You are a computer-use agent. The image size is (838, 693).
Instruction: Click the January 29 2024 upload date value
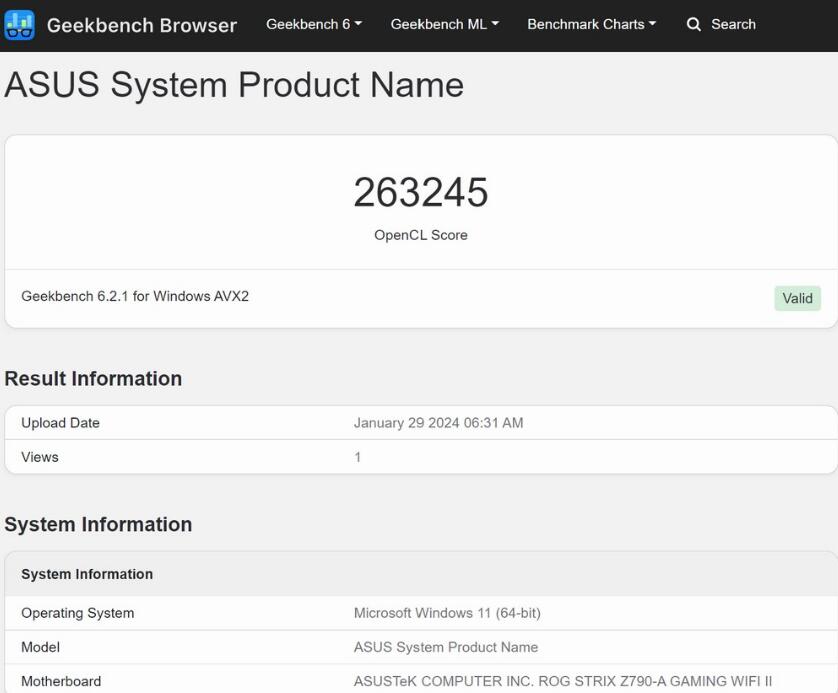tap(438, 423)
